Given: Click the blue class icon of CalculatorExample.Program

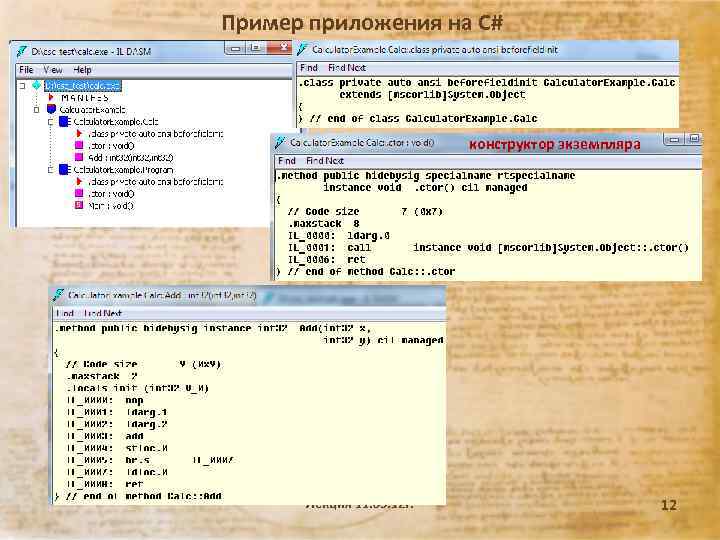Looking at the screenshot, I should [x=65, y=170].
